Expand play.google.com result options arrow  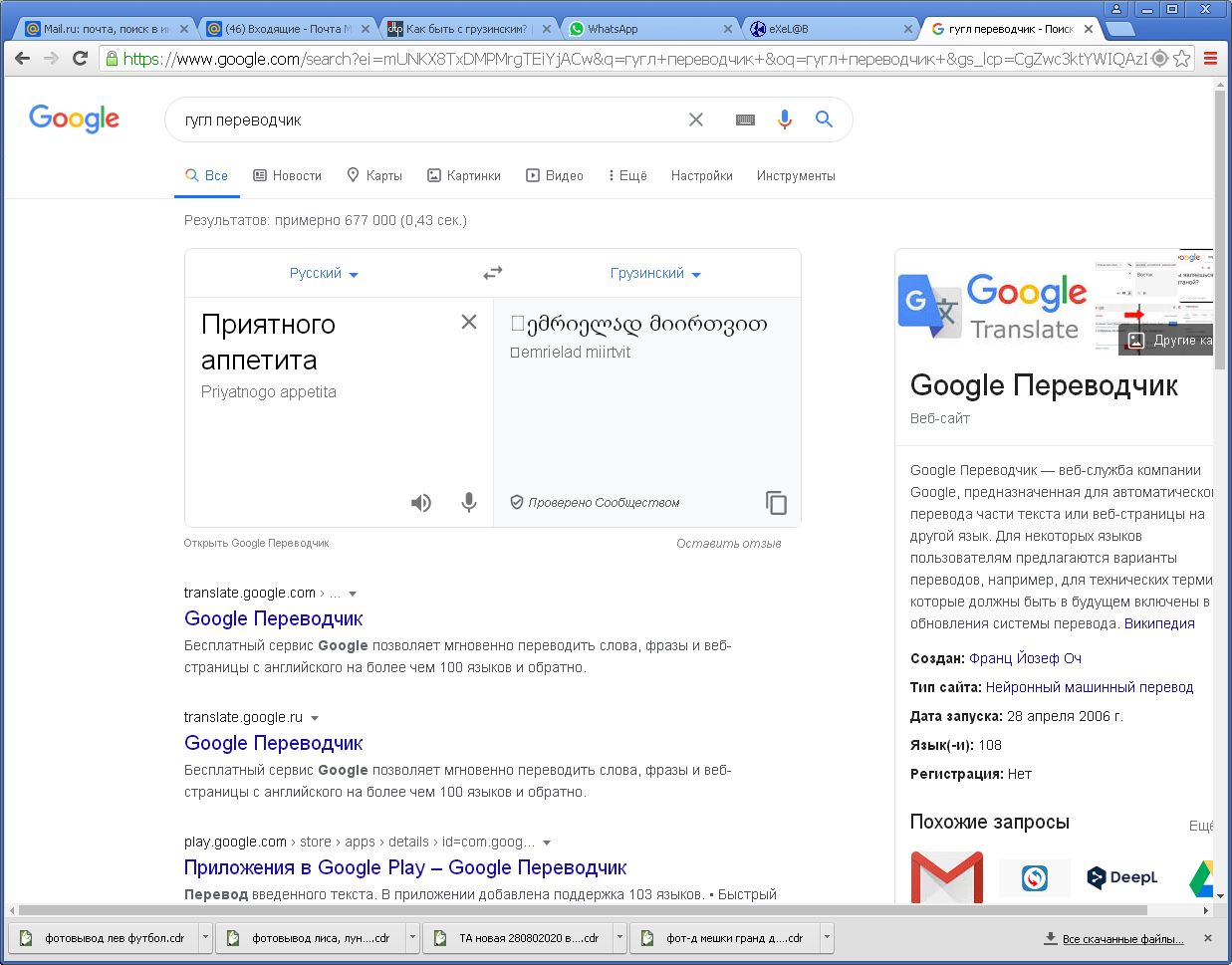click(547, 843)
